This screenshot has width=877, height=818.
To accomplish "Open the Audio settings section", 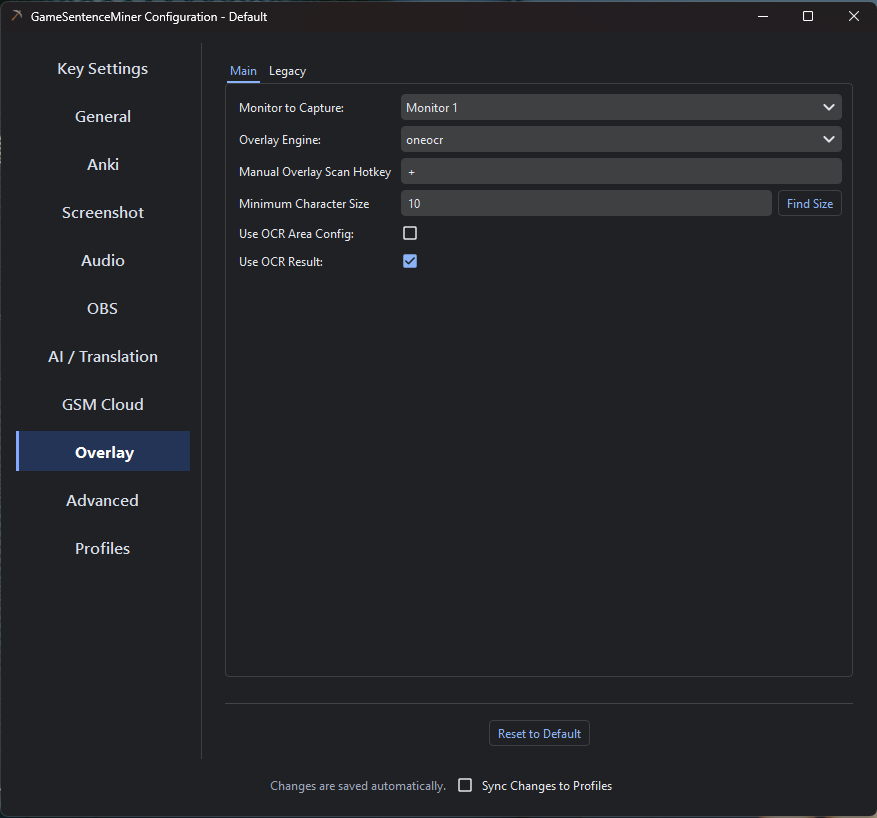I will tap(103, 261).
